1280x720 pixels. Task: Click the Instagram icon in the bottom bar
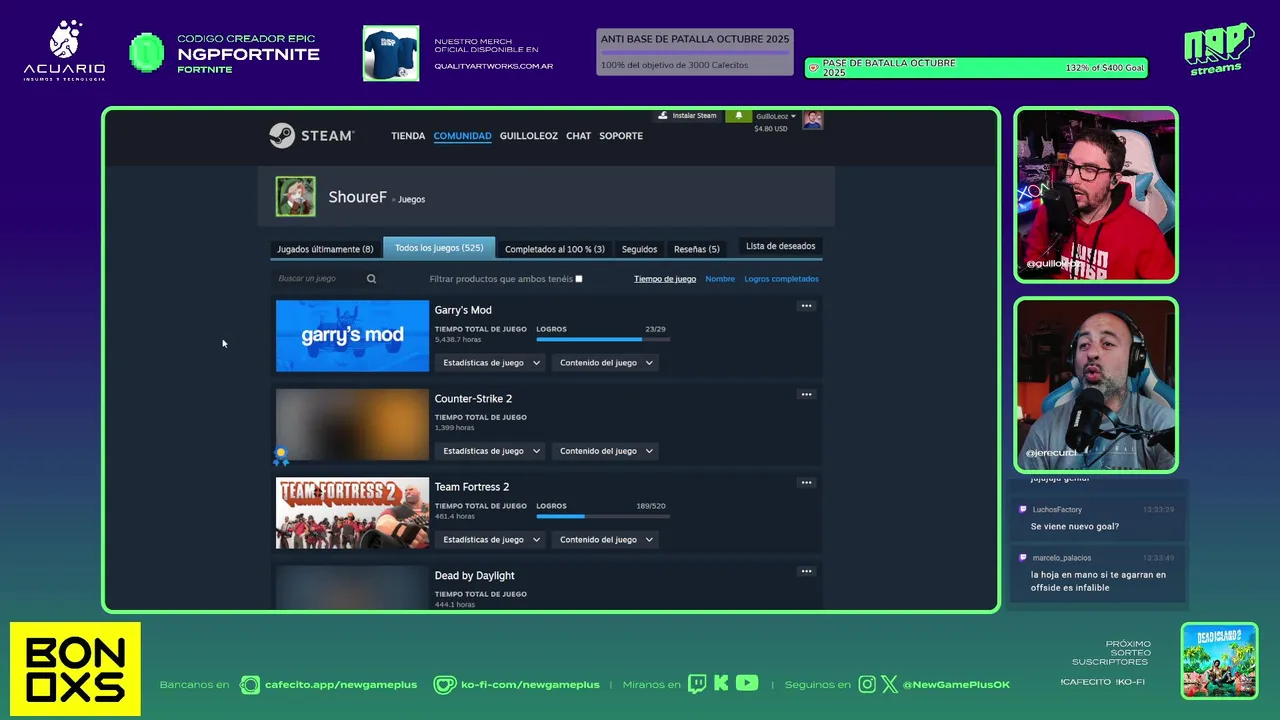pyautogui.click(x=867, y=684)
